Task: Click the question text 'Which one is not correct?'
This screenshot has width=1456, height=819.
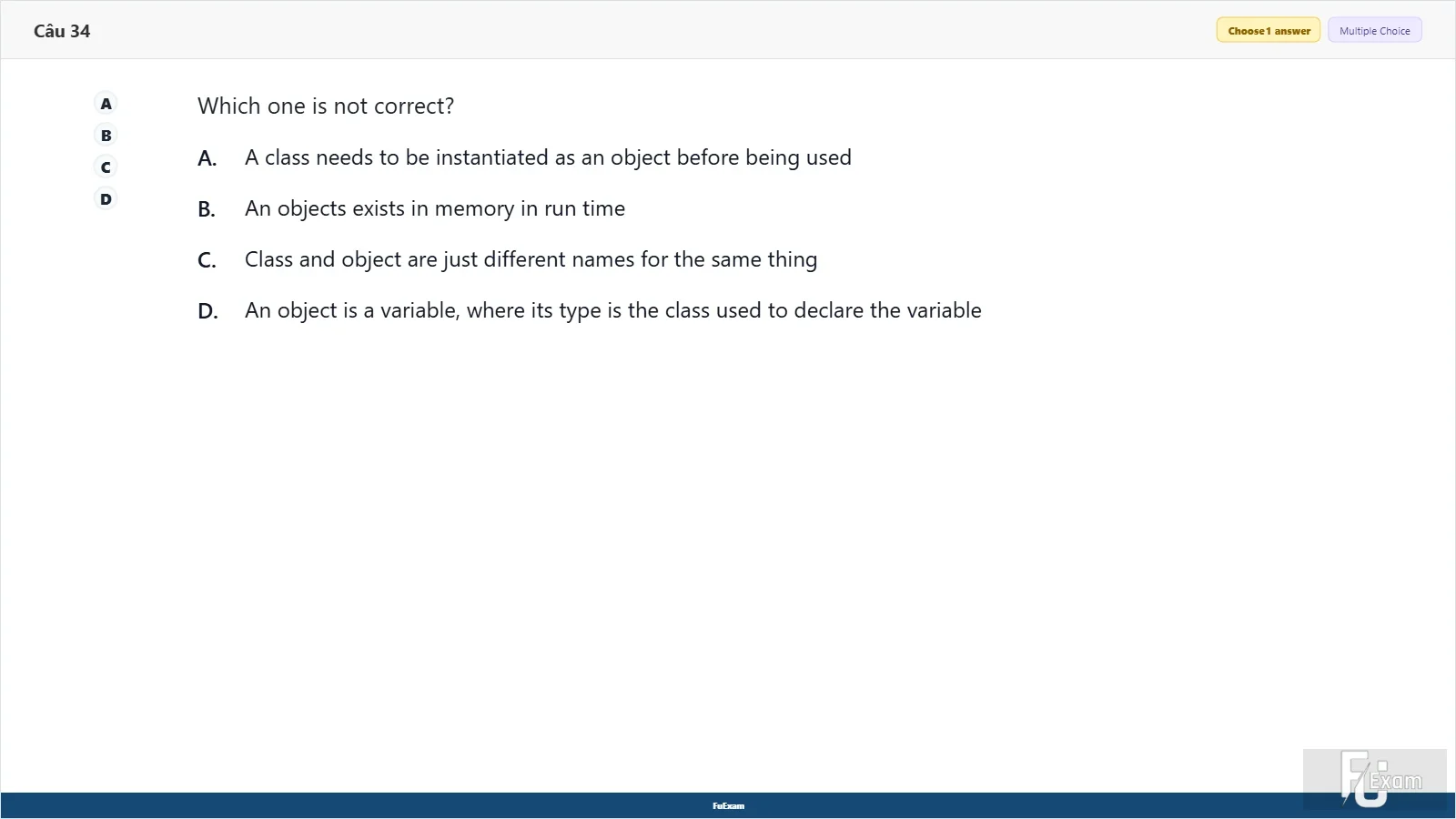Action: pos(326,106)
